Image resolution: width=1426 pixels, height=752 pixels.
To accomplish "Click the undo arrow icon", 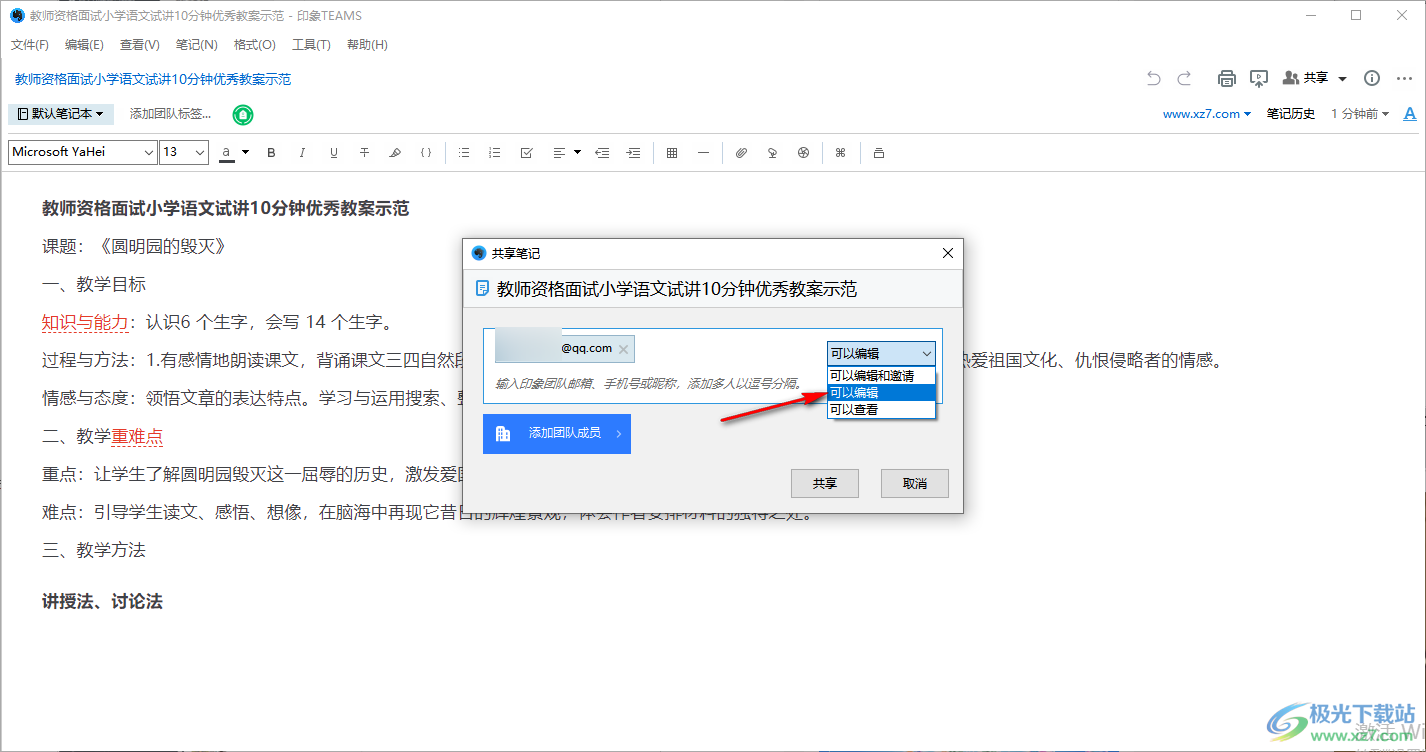I will pos(1154,78).
